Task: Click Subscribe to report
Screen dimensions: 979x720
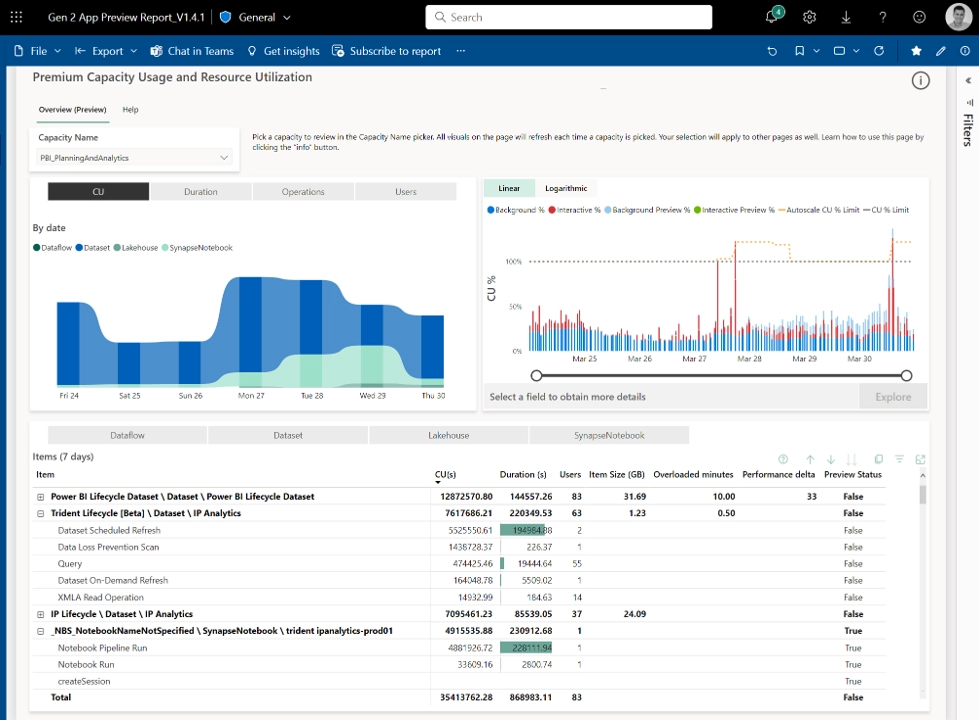Action: pos(386,51)
